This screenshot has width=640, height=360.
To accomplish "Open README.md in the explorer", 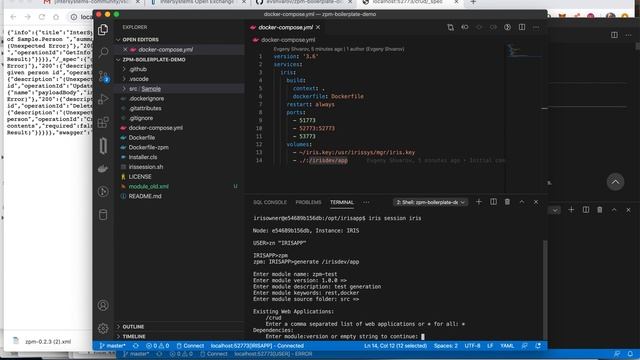I will tap(145, 196).
